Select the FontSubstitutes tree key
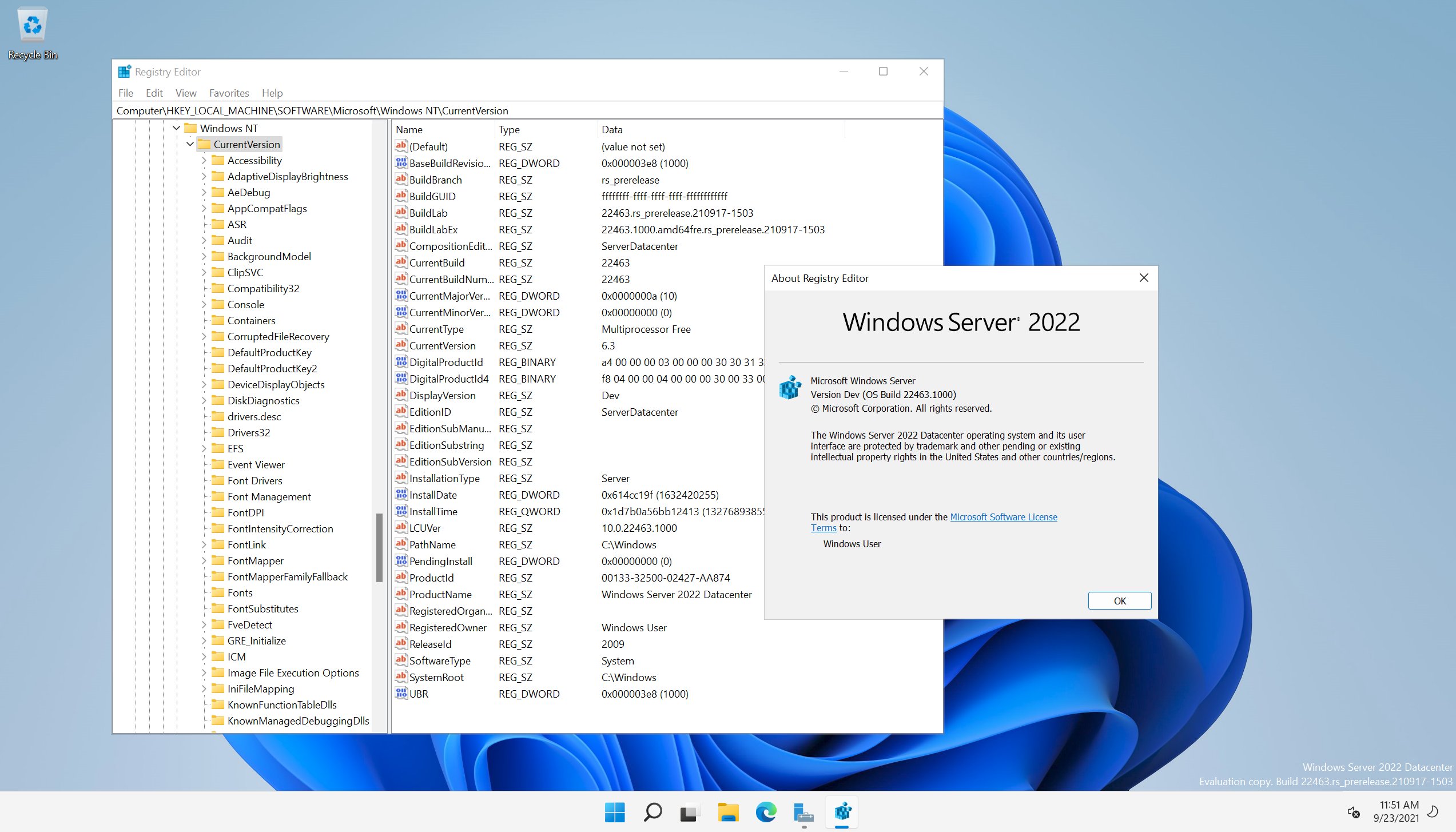Image resolution: width=1456 pixels, height=832 pixels. pos(262,608)
